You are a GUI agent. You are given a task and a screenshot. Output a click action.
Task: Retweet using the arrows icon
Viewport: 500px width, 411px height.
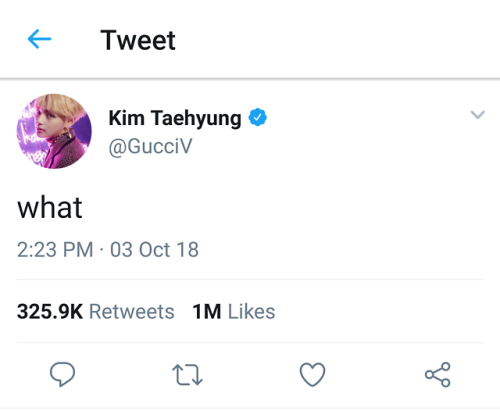click(187, 375)
